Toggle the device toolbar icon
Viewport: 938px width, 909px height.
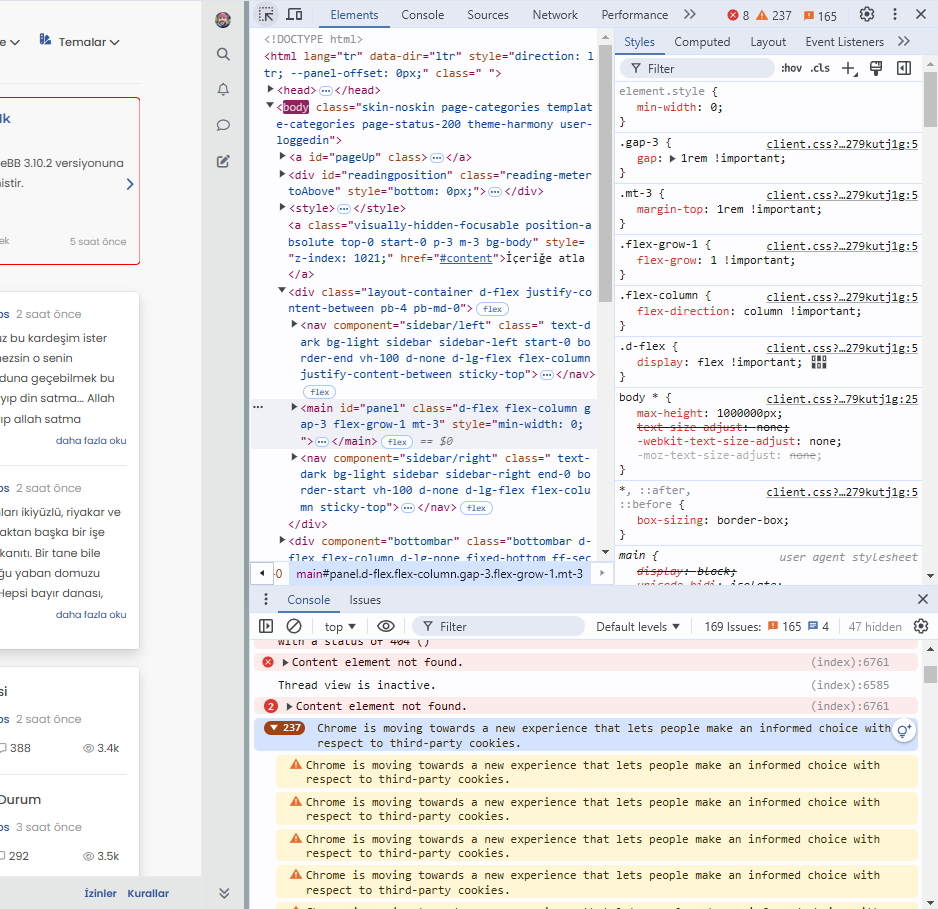pyautogui.click(x=294, y=14)
